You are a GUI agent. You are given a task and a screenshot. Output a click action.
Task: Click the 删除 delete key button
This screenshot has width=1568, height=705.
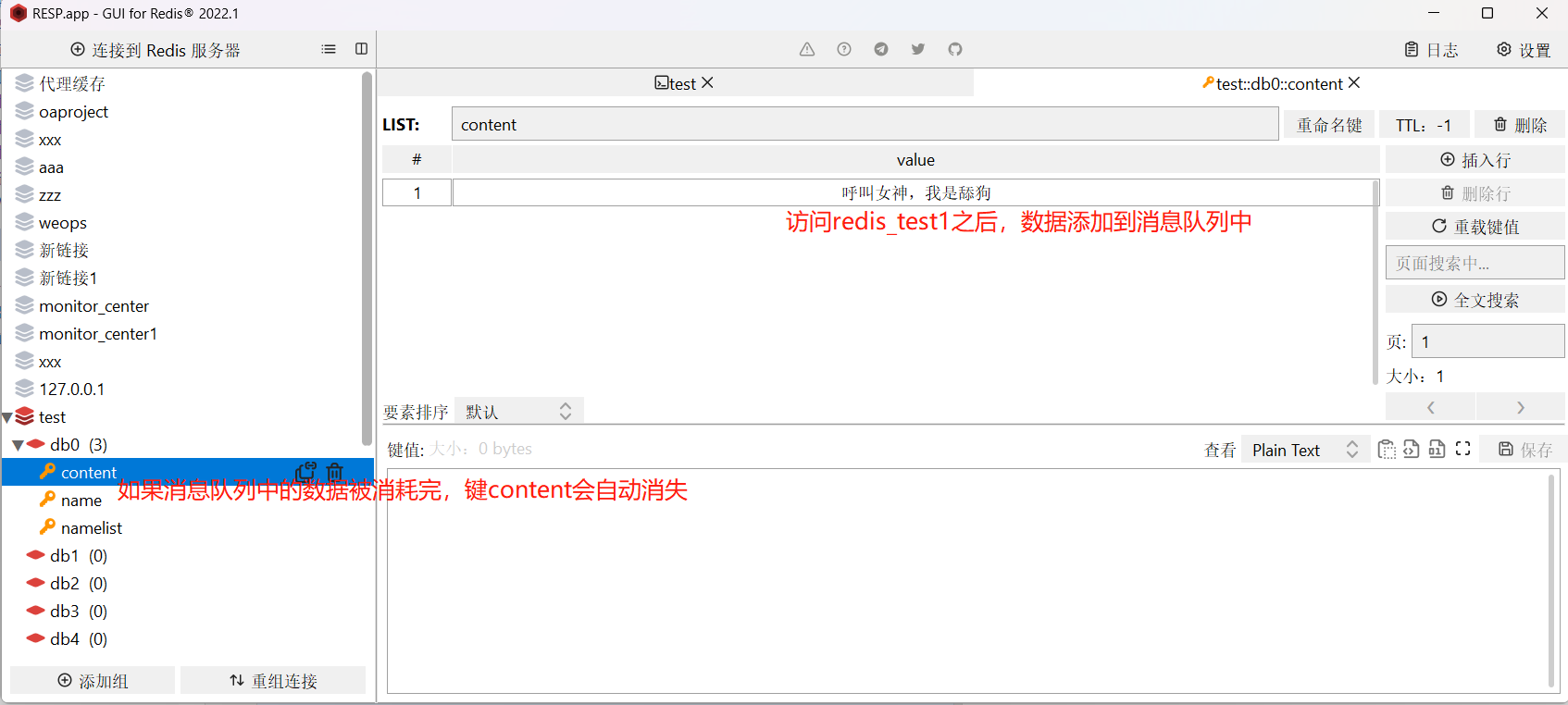click(1520, 125)
